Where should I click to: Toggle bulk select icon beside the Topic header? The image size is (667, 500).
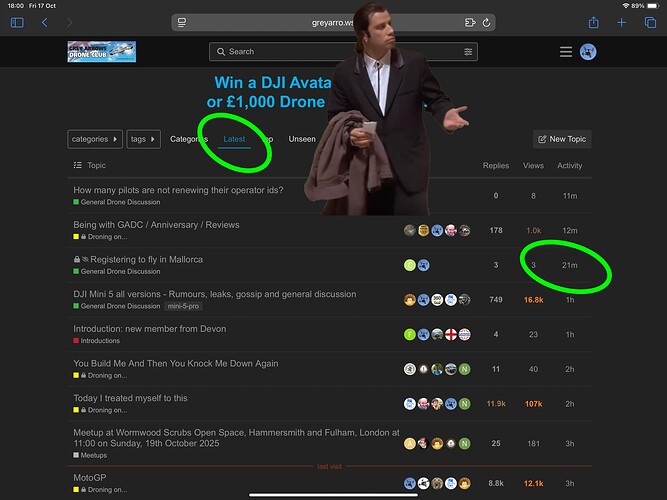(77, 165)
